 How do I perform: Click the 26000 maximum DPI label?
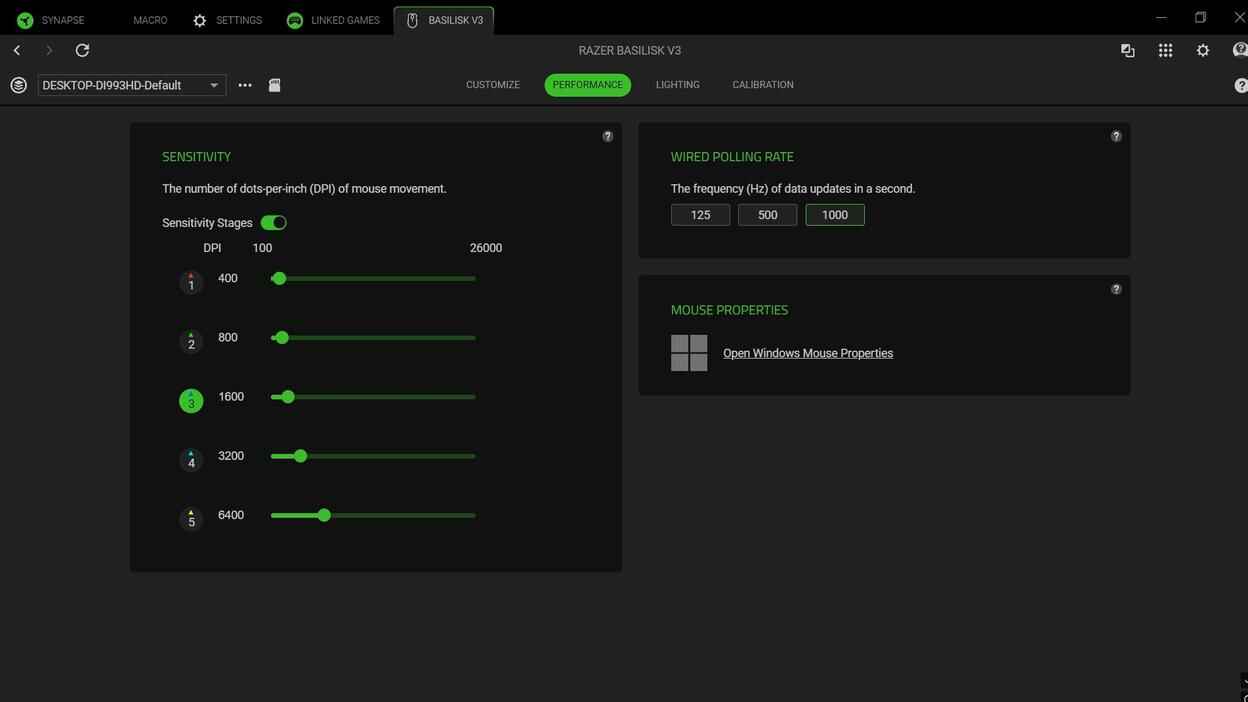coord(486,248)
